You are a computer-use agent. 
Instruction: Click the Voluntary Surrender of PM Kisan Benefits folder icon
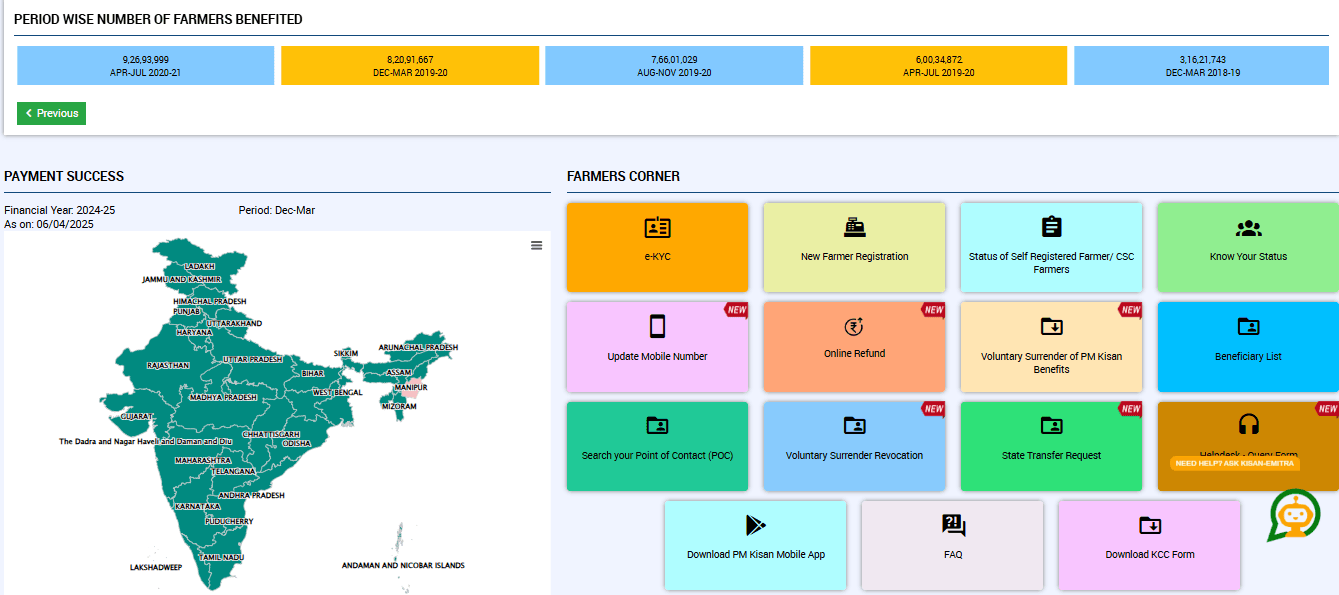point(1051,326)
